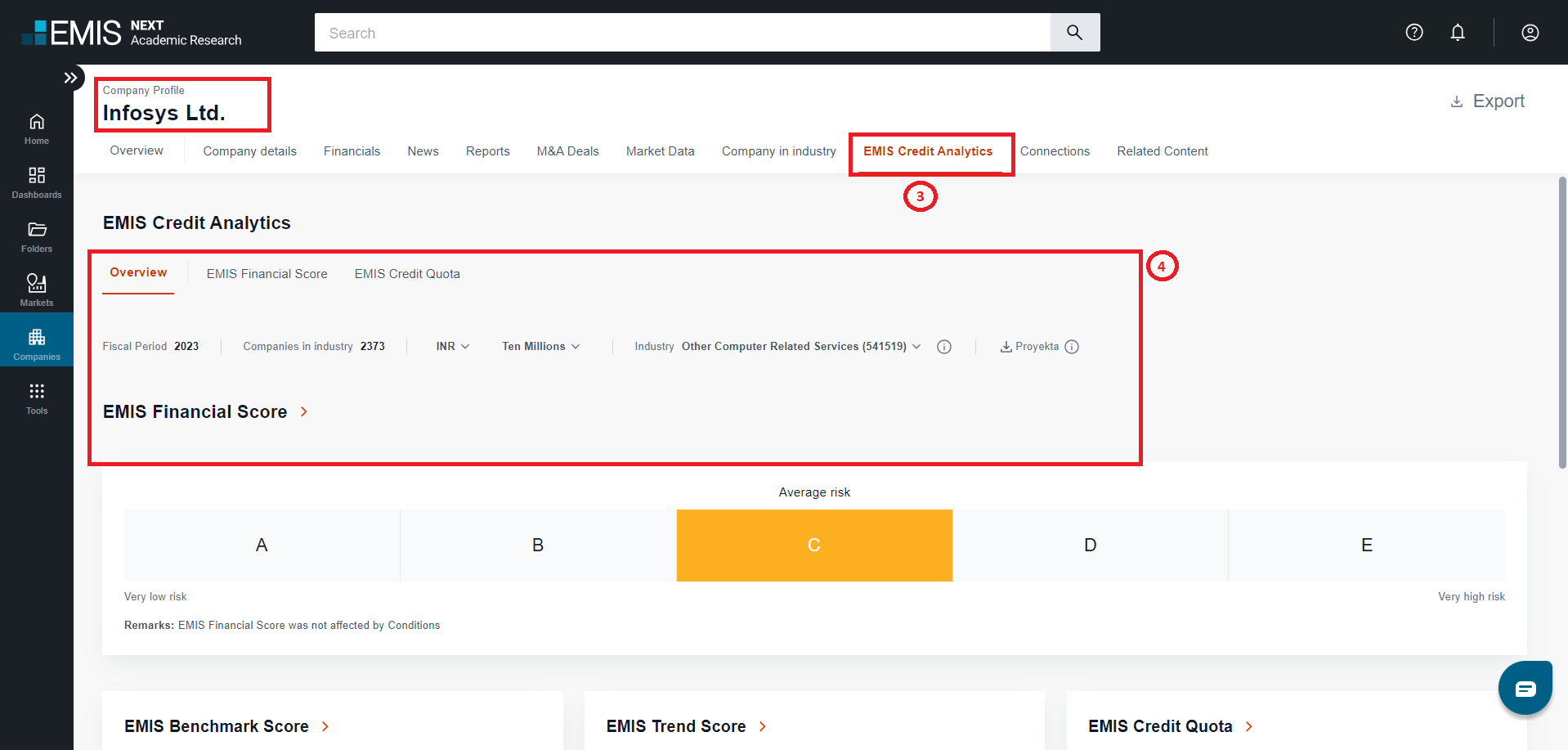Screen dimensions: 1568x750
Task: Open Tools in sidebar
Action: [x=37, y=399]
